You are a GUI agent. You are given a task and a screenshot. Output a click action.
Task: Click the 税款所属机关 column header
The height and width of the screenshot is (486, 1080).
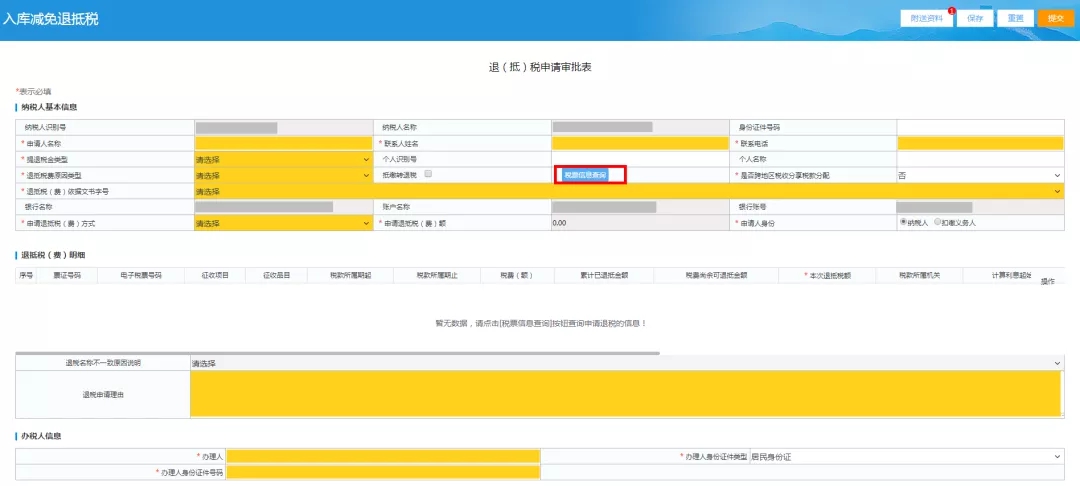pos(920,275)
